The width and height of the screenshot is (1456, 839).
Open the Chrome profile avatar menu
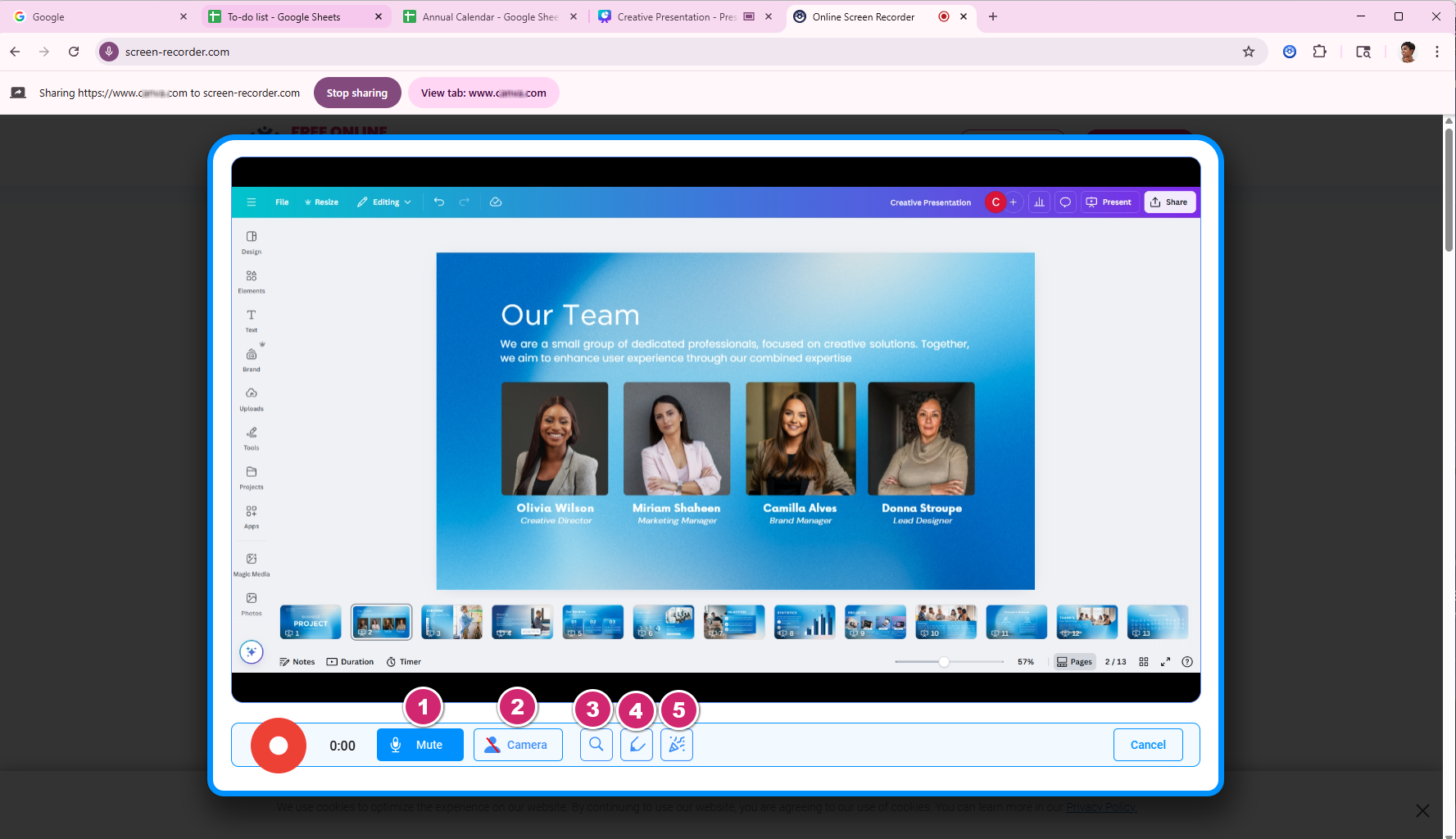[x=1408, y=52]
